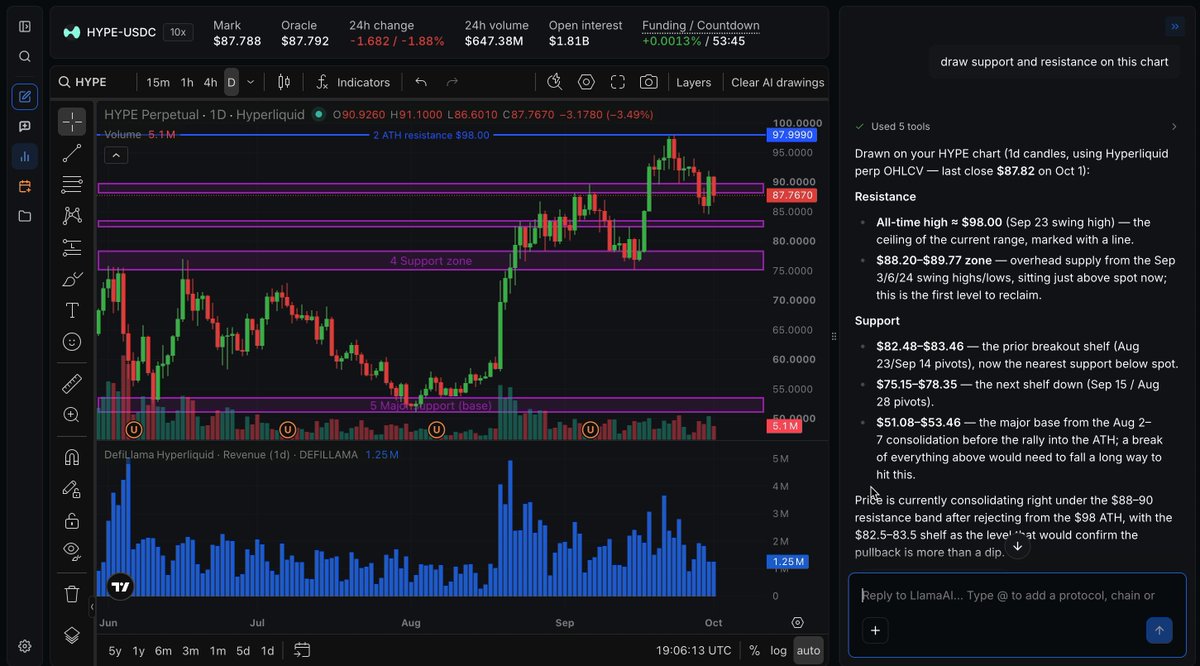The width and height of the screenshot is (1200, 666).
Task: Set the 5d date range
Action: tap(243, 651)
